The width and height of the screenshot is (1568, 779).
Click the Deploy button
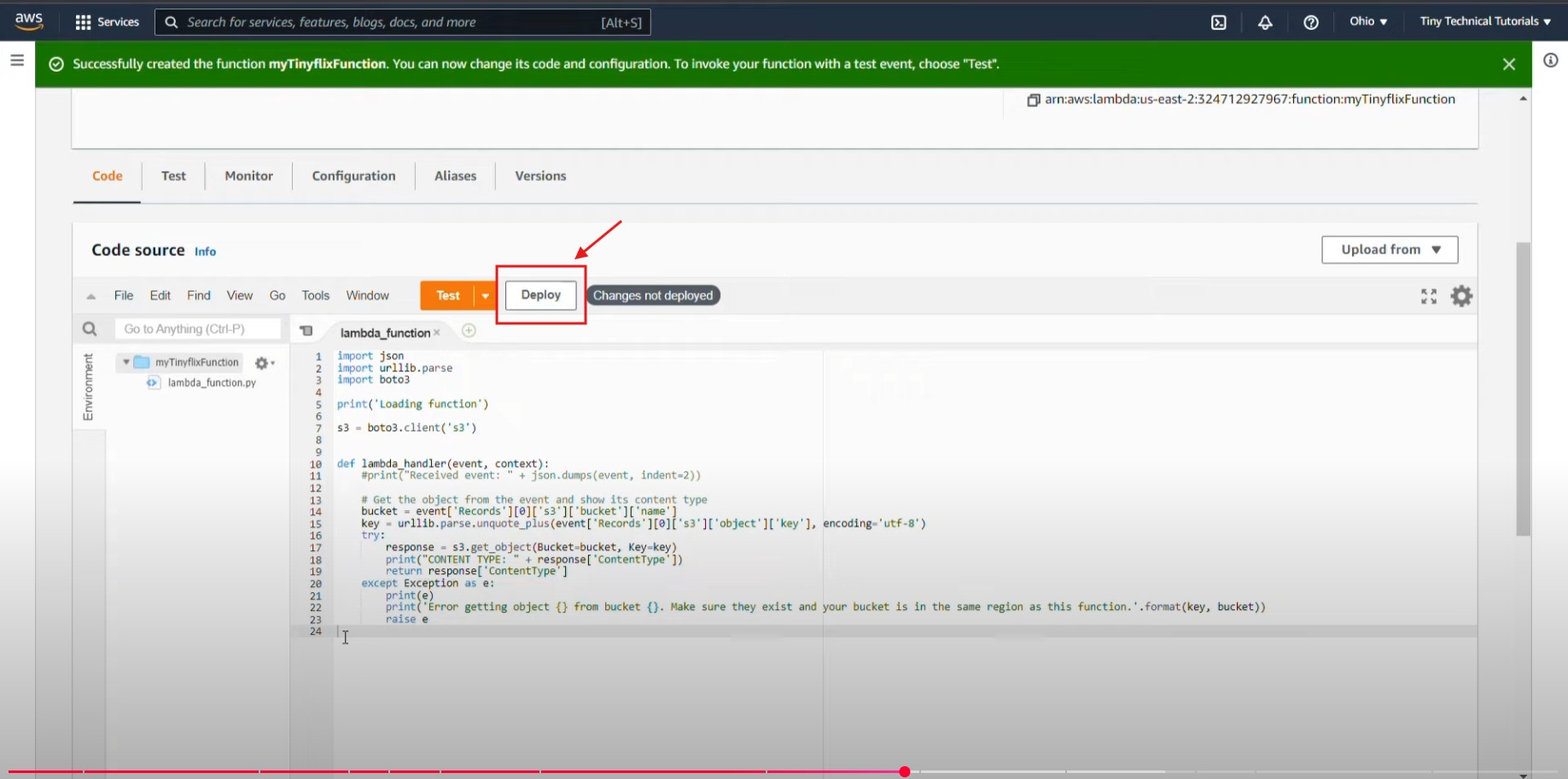[540, 295]
